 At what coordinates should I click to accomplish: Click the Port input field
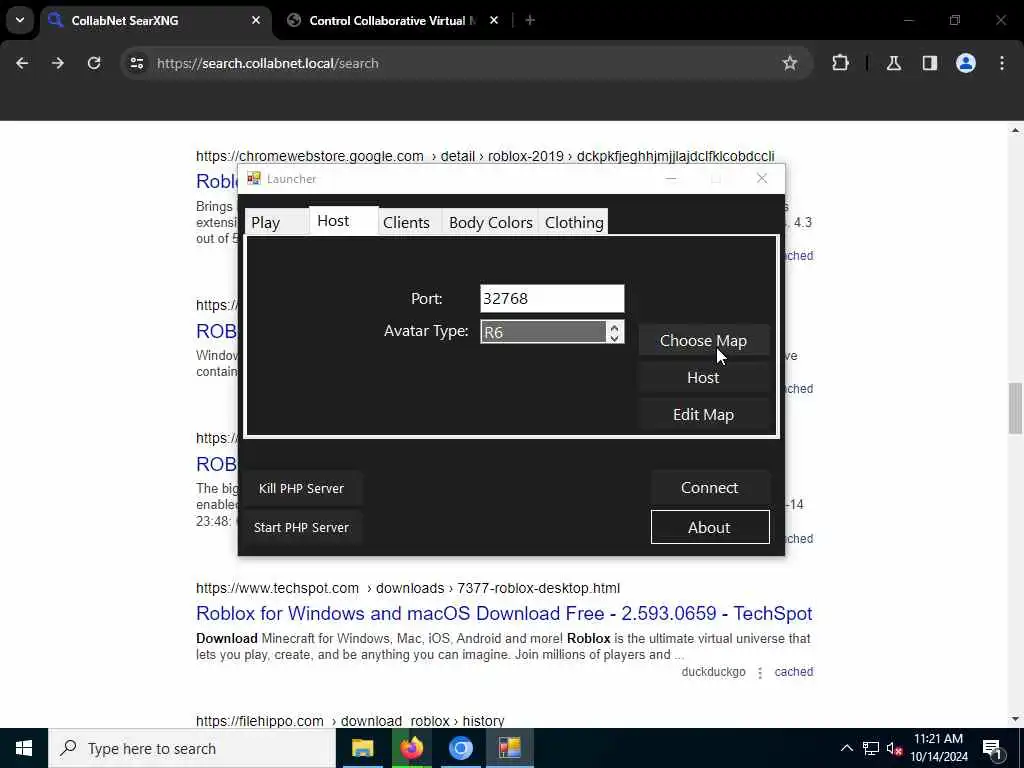552,298
